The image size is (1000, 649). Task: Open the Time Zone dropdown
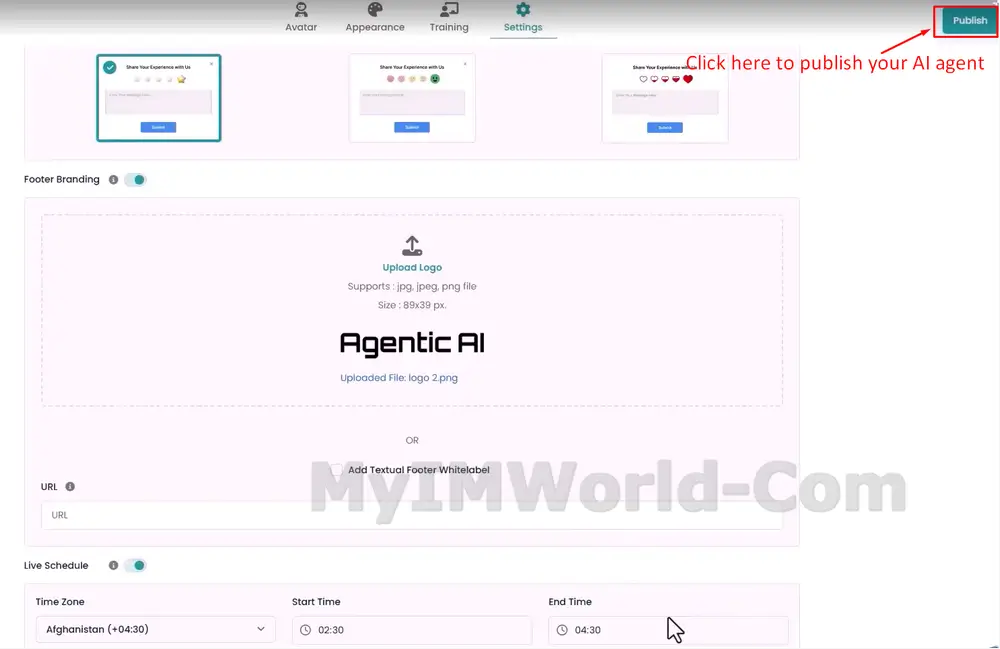[x=155, y=630]
